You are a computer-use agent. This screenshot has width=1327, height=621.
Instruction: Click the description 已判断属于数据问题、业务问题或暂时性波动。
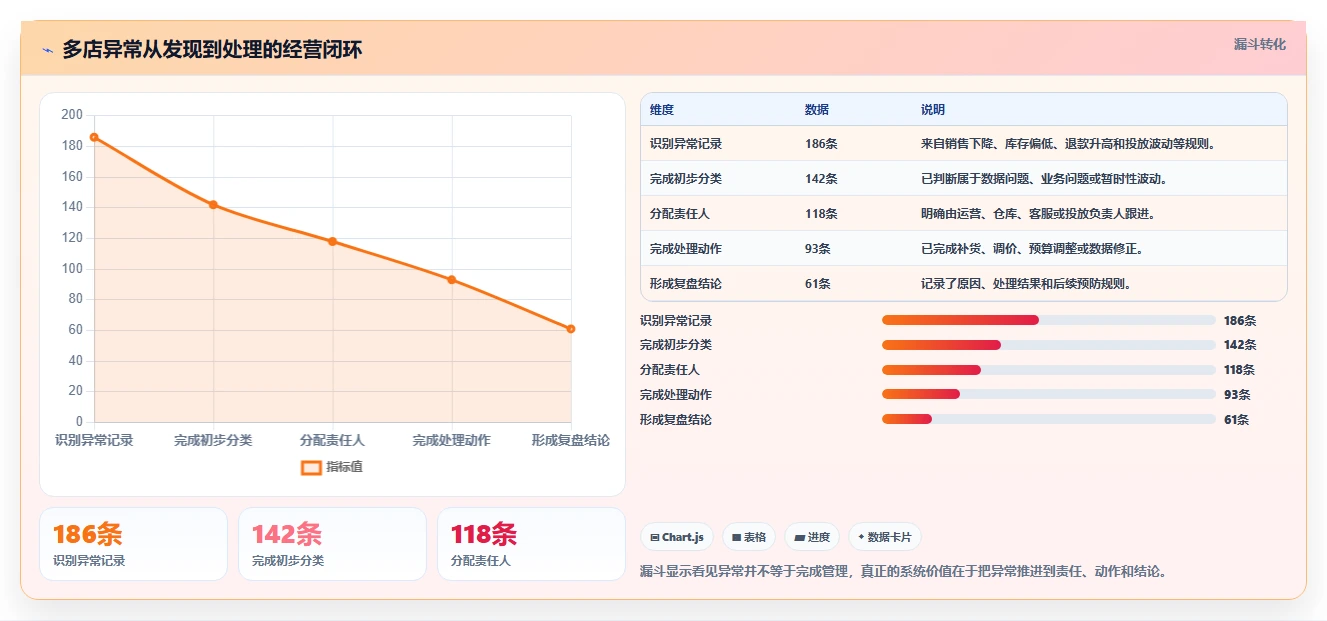[1047, 179]
